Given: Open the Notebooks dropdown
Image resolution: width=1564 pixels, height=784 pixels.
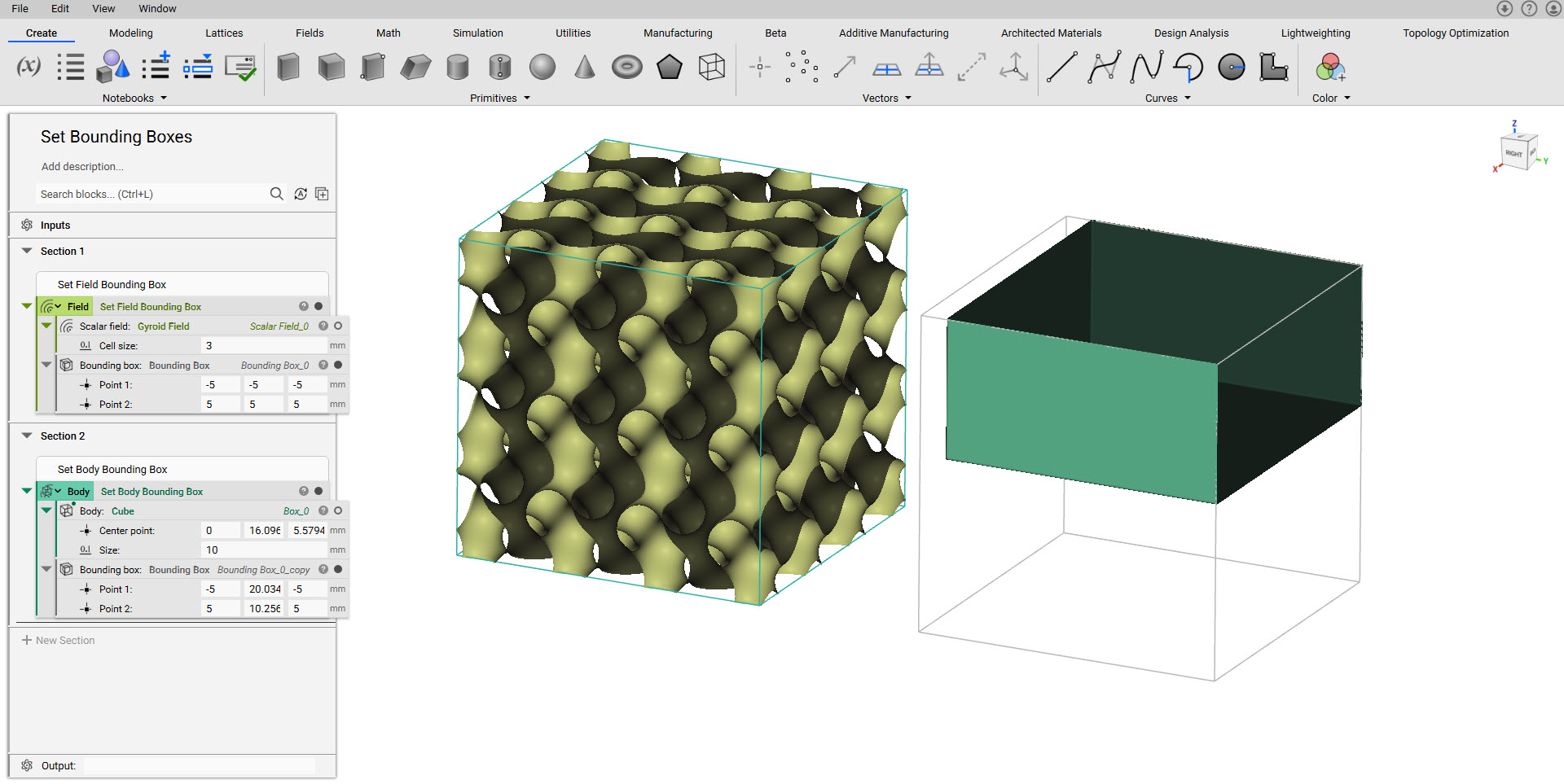Looking at the screenshot, I should tap(134, 98).
